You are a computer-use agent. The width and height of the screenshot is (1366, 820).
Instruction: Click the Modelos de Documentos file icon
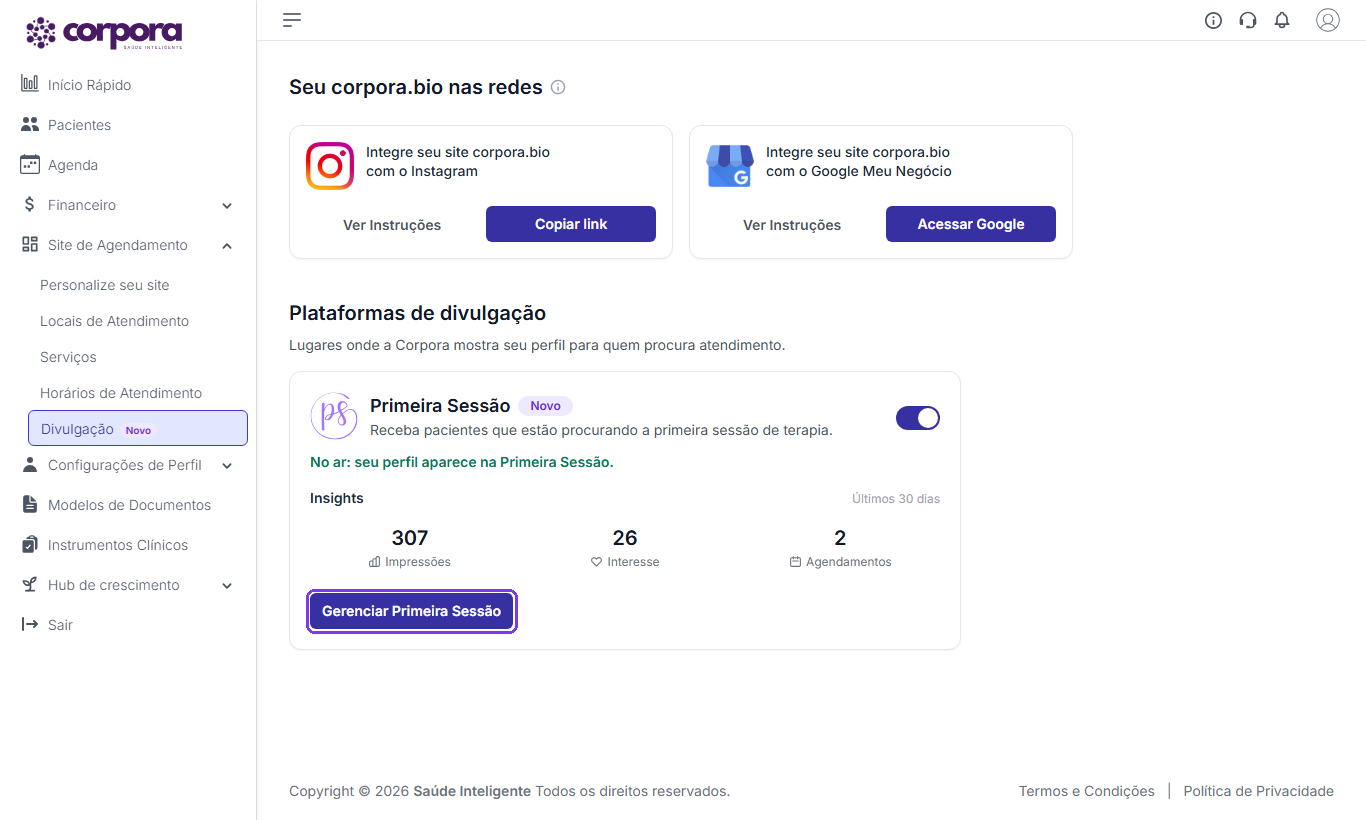(30, 505)
